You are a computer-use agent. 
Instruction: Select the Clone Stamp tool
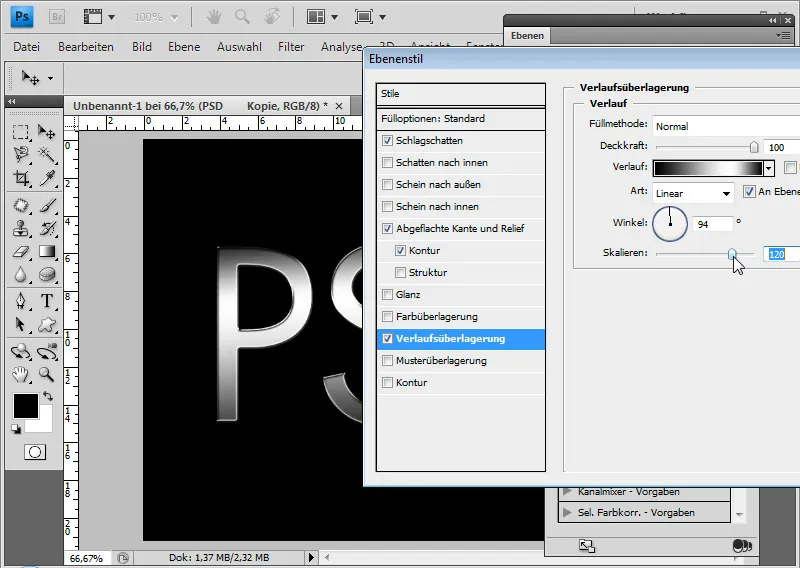(x=20, y=228)
